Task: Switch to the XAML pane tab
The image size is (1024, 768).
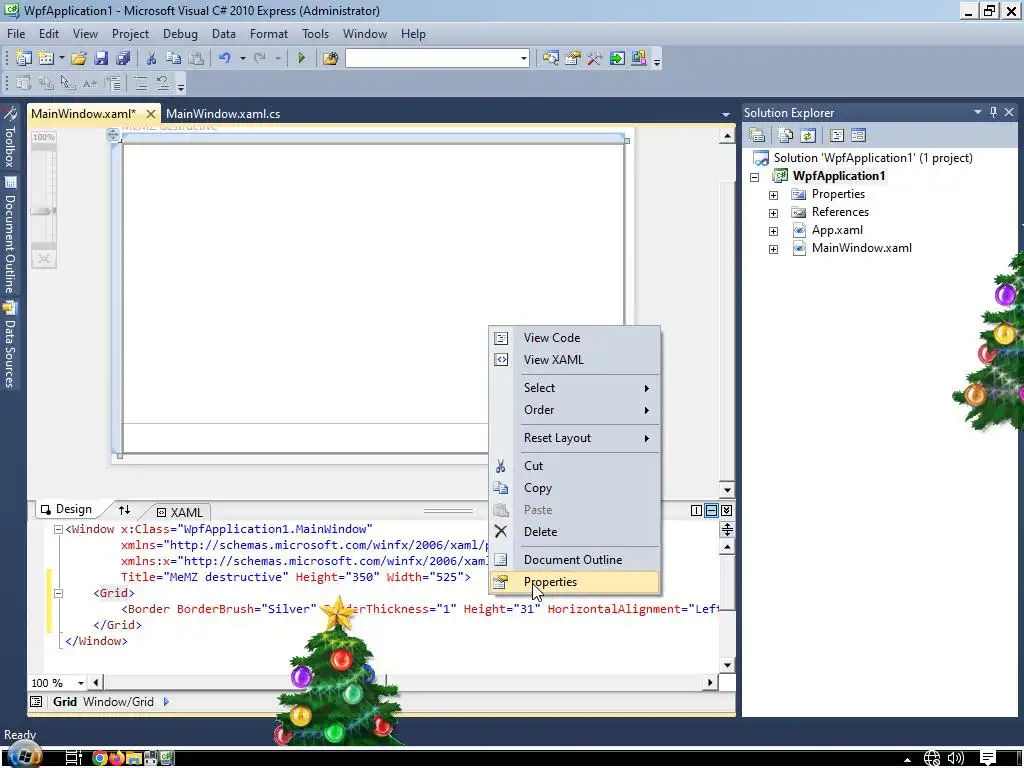Action: click(x=180, y=513)
